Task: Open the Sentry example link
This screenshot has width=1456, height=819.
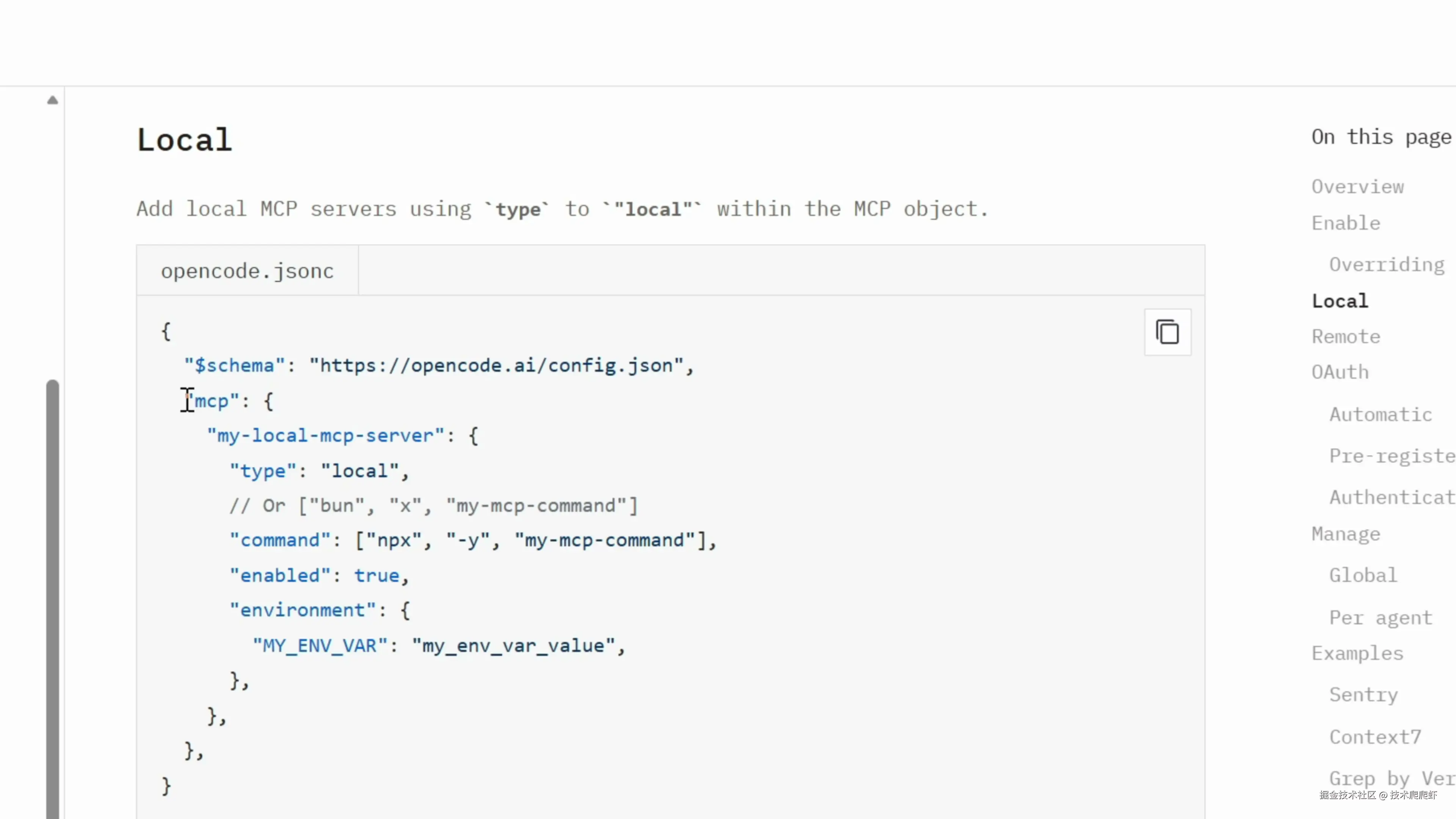Action: point(1363,695)
